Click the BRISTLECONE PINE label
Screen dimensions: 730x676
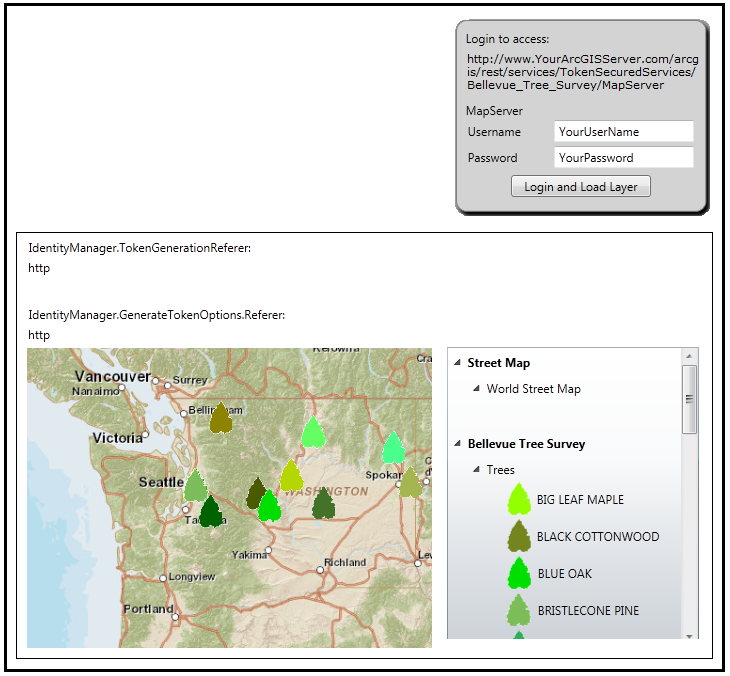pyautogui.click(x=588, y=610)
